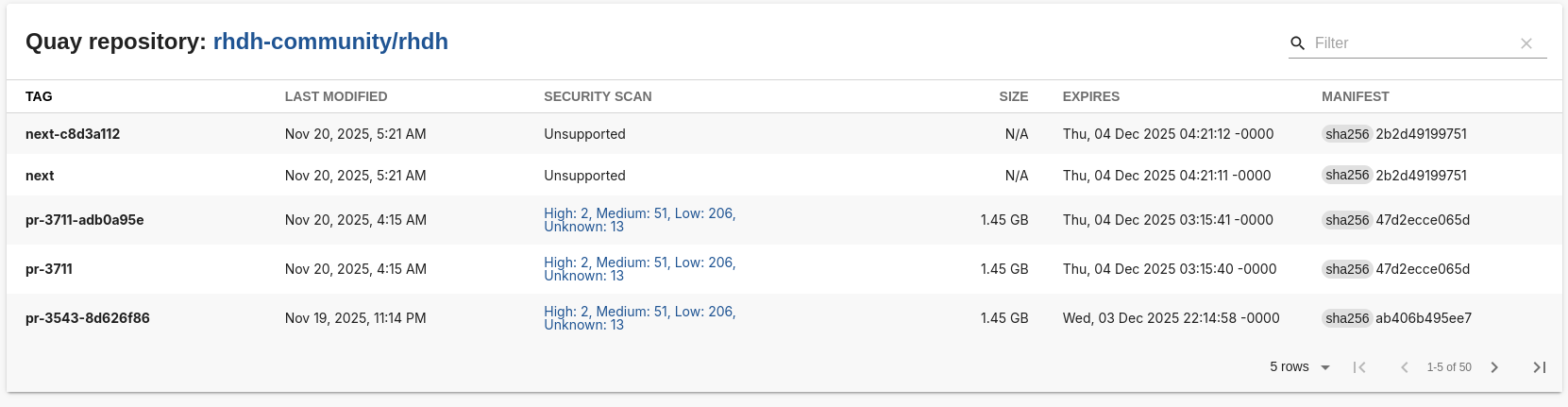Type in the Filter search field
The image size is (1568, 407).
[1411, 43]
